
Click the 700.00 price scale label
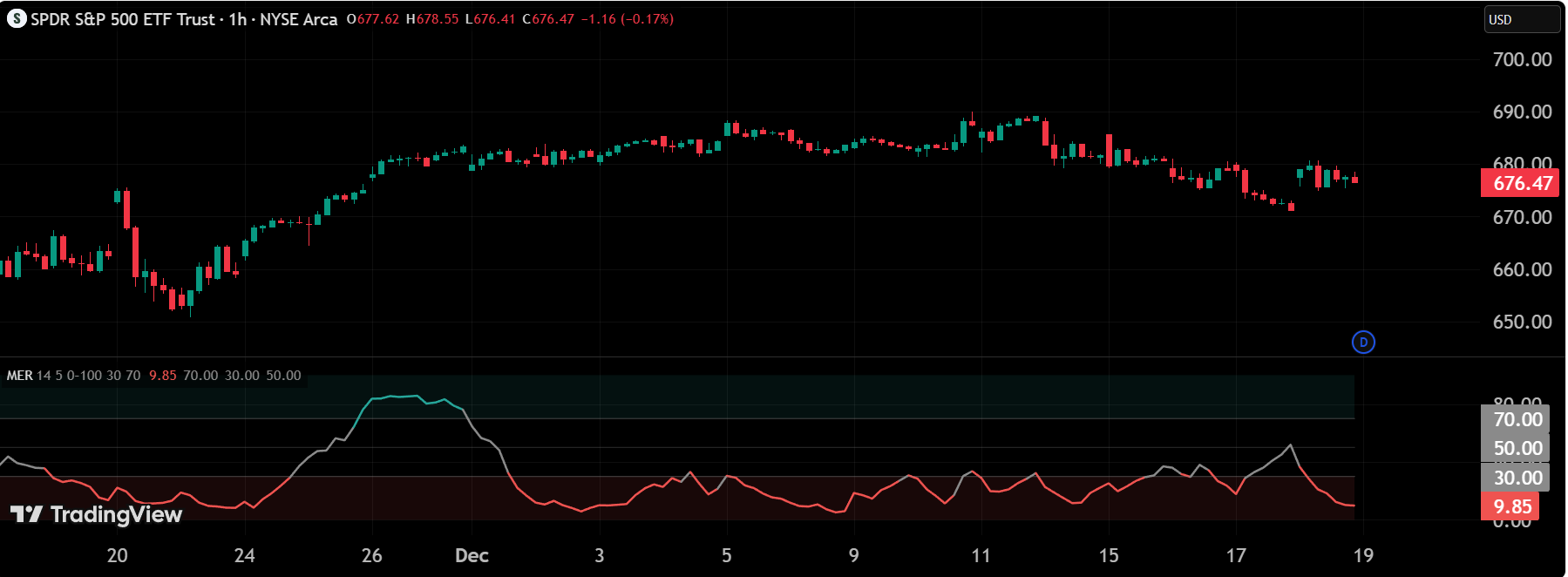[1522, 59]
